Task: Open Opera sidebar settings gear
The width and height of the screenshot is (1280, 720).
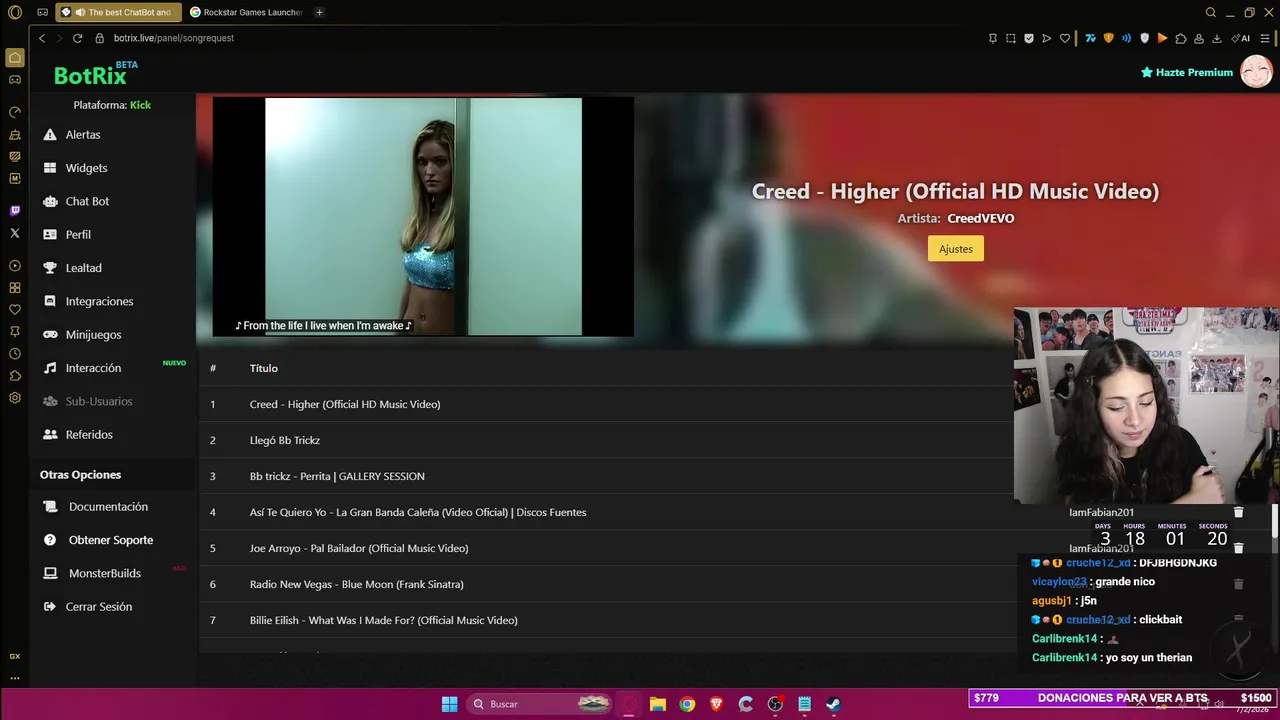Action: [x=15, y=398]
